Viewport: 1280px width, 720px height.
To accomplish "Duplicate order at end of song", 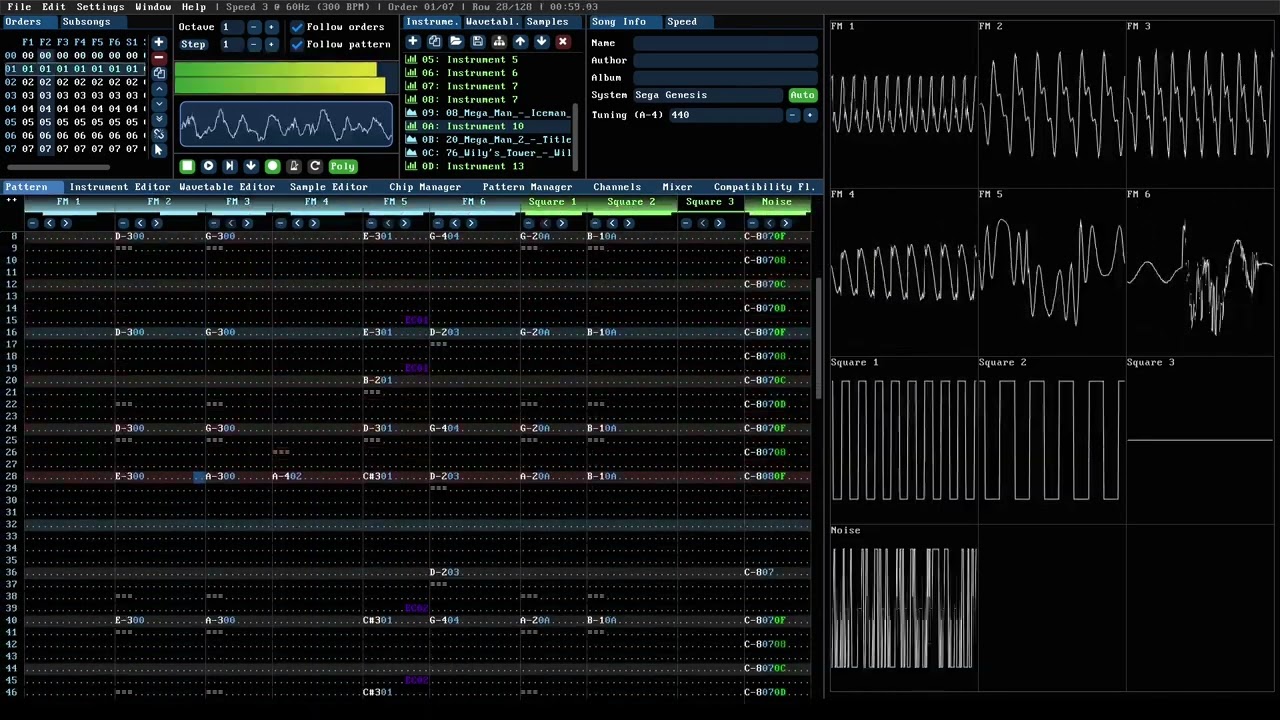I will point(158,119).
